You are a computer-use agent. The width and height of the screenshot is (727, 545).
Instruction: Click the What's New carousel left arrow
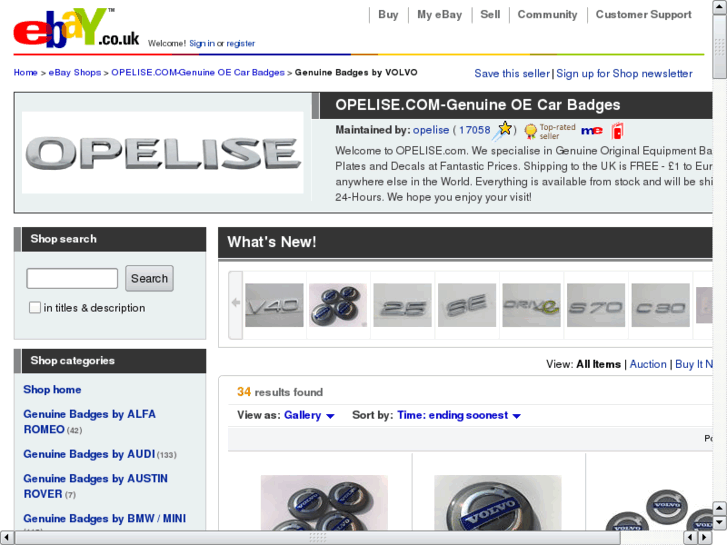pyautogui.click(x=236, y=304)
